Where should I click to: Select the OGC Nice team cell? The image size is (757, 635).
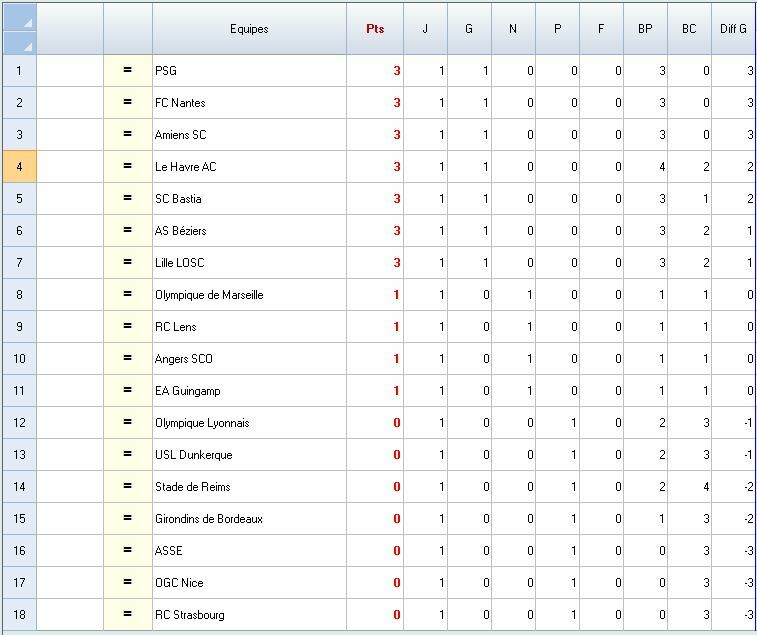coord(249,583)
